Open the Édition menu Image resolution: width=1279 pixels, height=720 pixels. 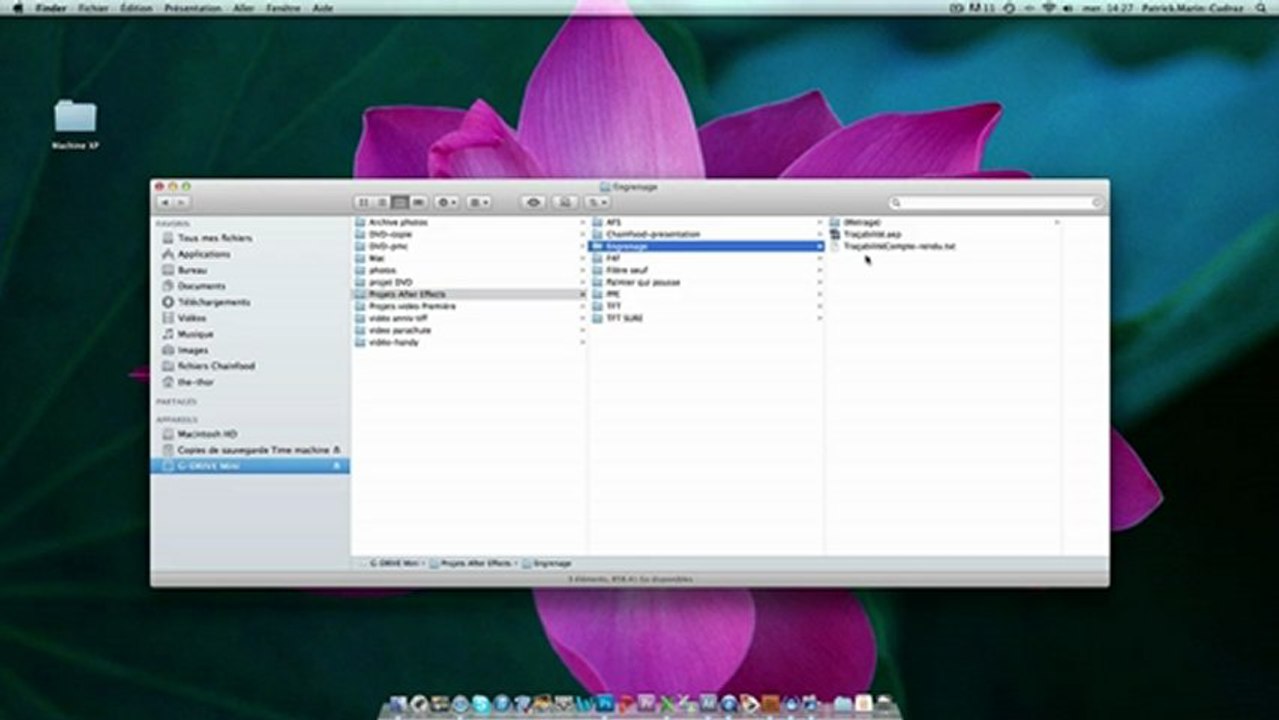tap(136, 7)
